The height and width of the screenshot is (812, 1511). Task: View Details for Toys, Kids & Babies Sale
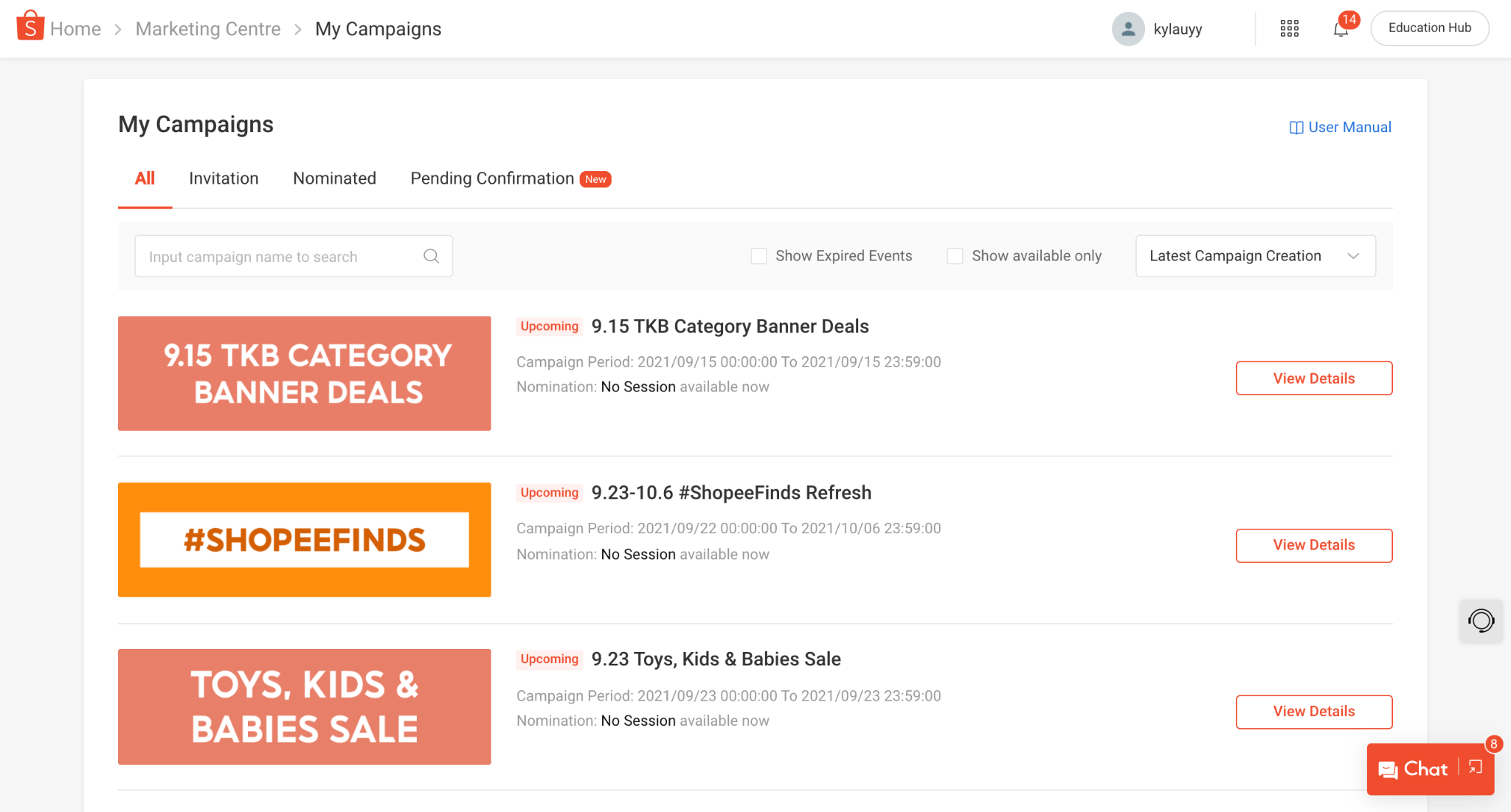pyautogui.click(x=1313, y=712)
